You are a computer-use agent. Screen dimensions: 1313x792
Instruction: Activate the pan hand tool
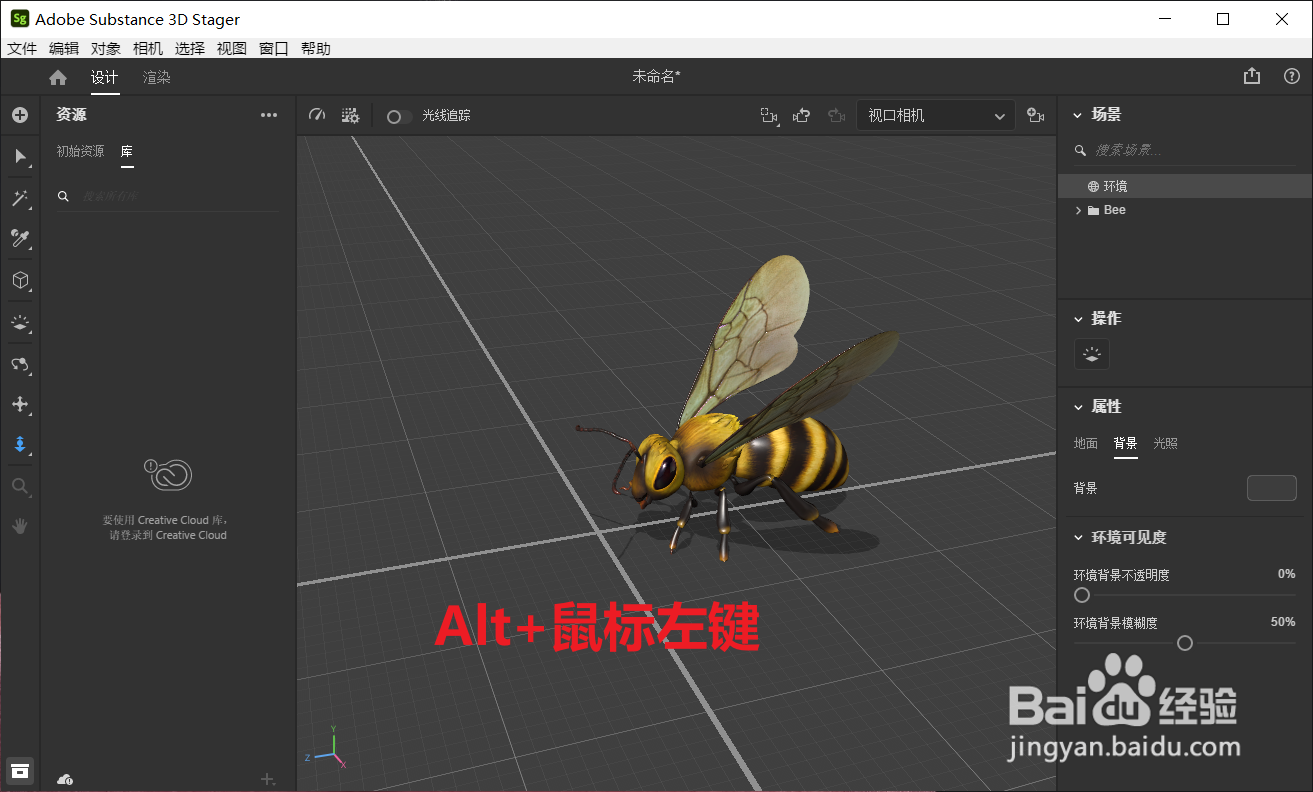pos(20,525)
